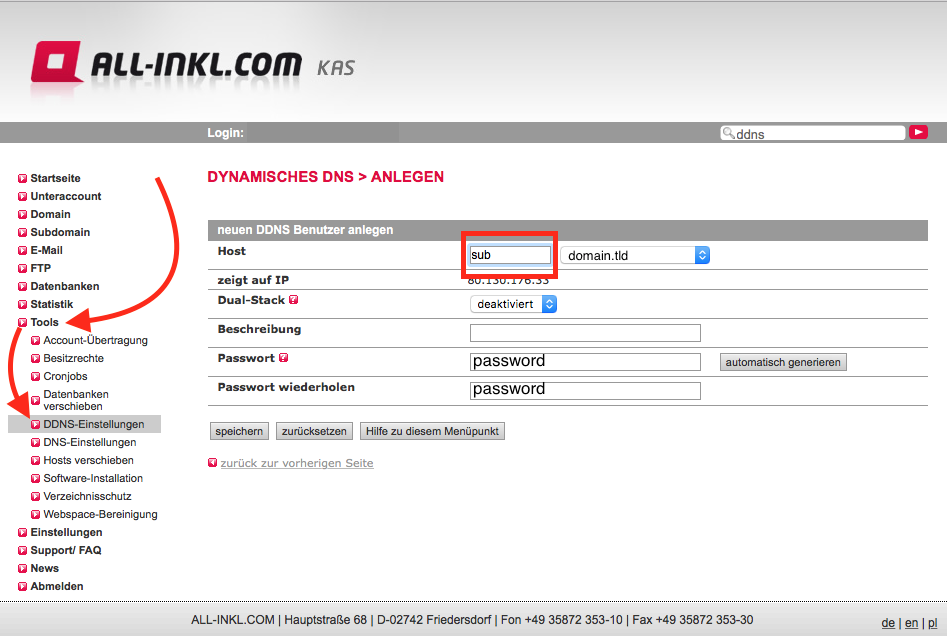Click the red arrow icon beside Datenbanken
This screenshot has height=636, width=947.
pos(22,286)
